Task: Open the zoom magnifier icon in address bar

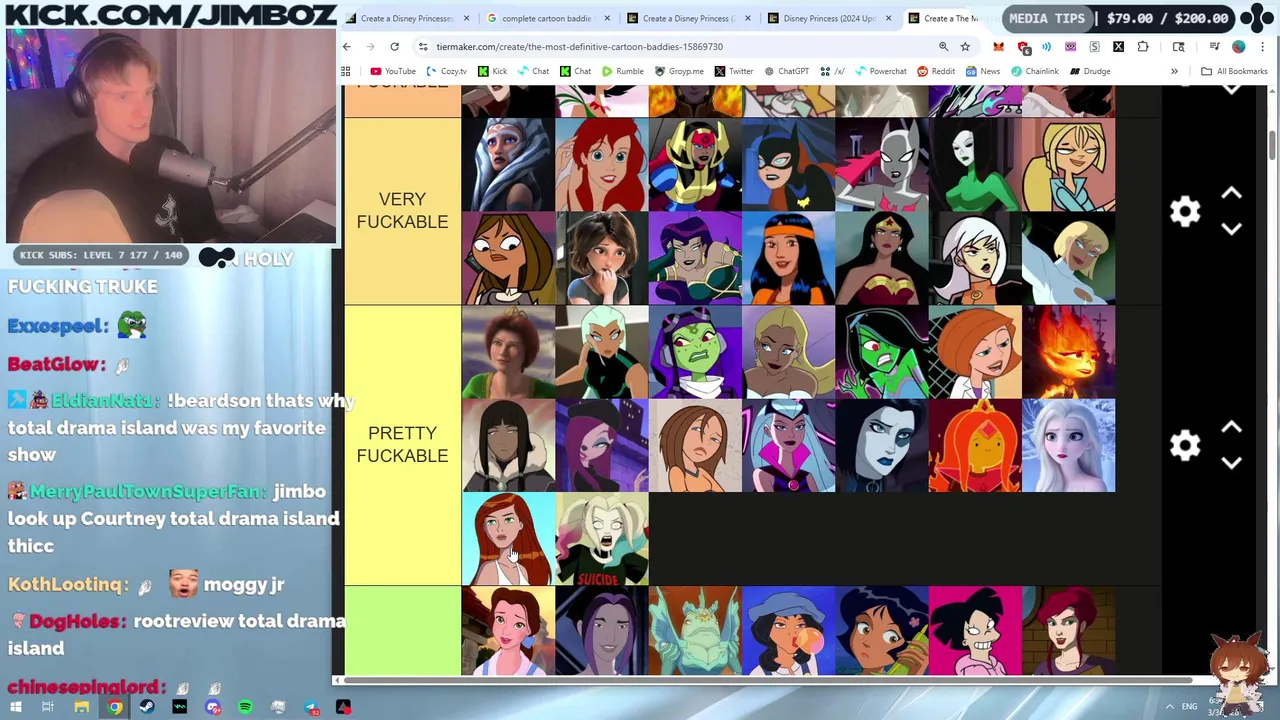Action: (943, 47)
